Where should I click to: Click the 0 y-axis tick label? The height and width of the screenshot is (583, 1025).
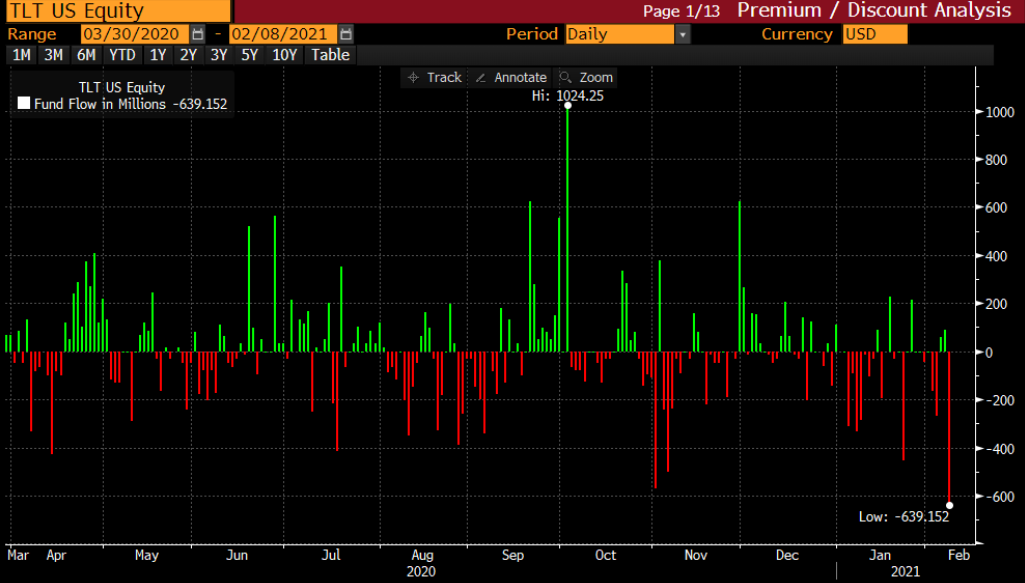(x=989, y=352)
